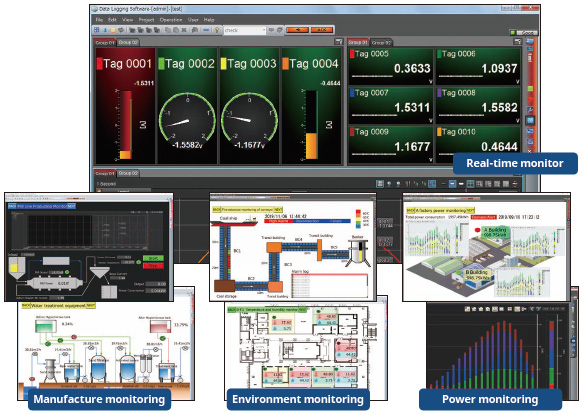Click the Tag 0003 analog gauge panel
This screenshot has width=583, height=415.
[249, 106]
